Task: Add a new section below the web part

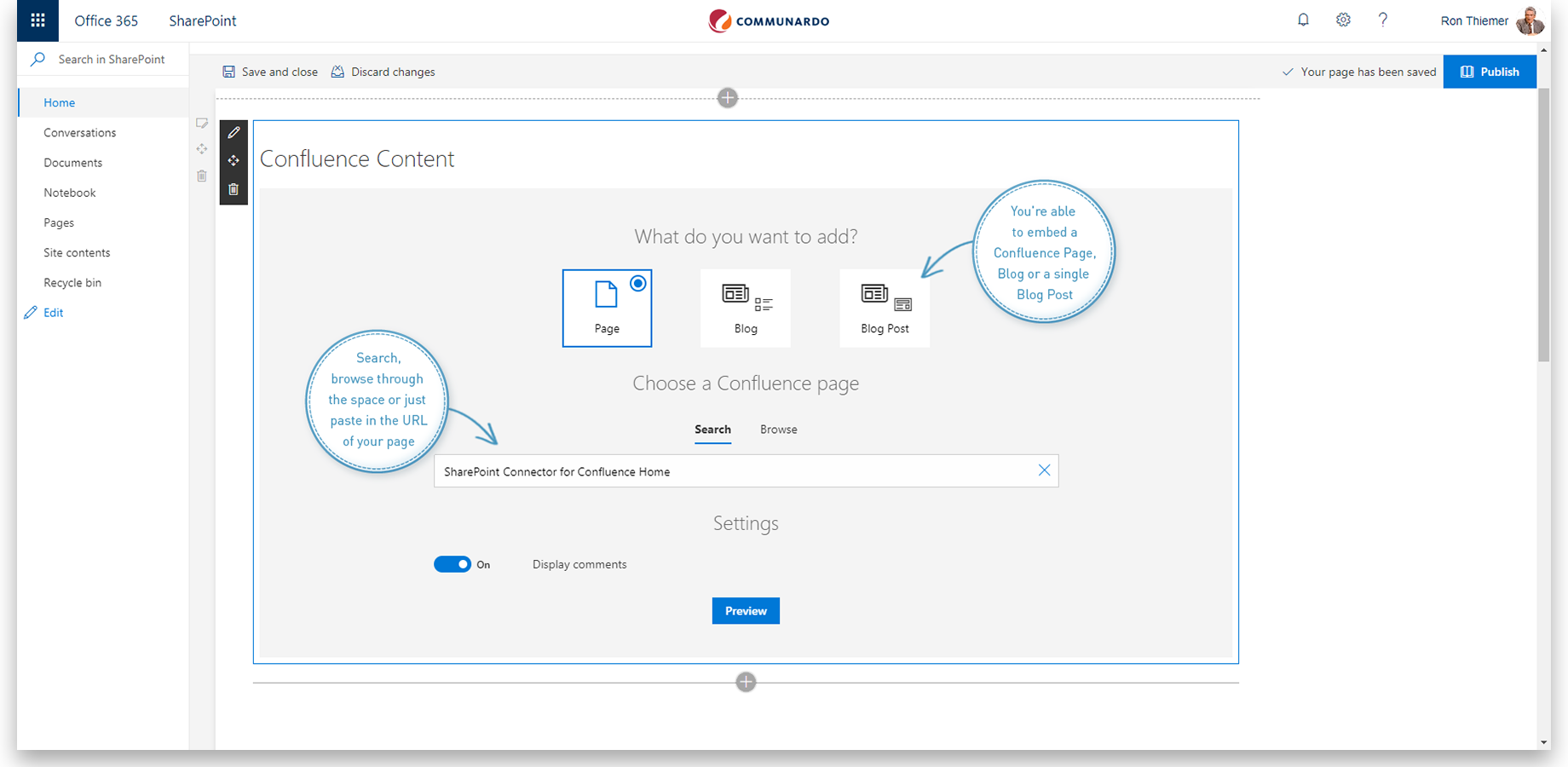Action: [746, 682]
